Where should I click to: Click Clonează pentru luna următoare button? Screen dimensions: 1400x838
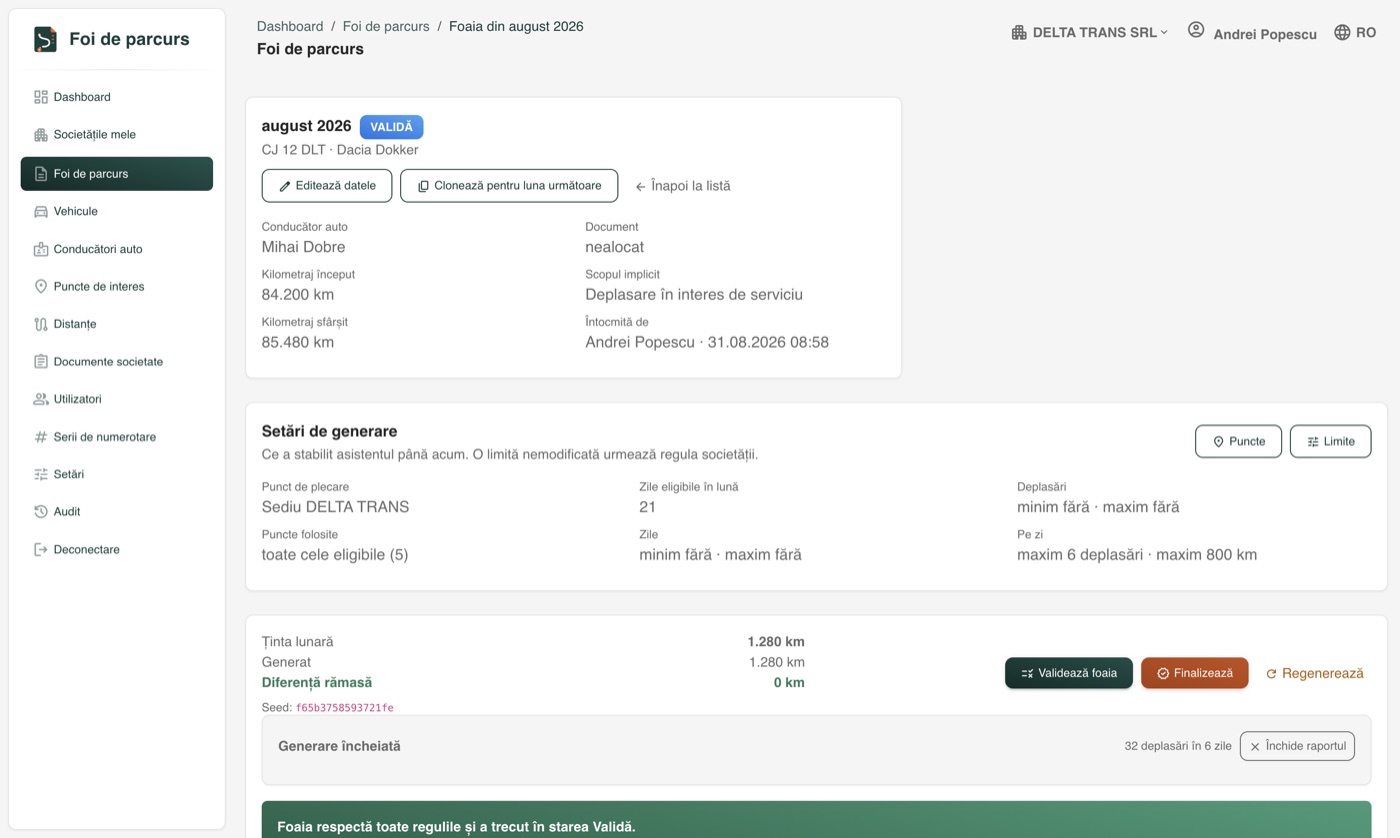coord(509,186)
